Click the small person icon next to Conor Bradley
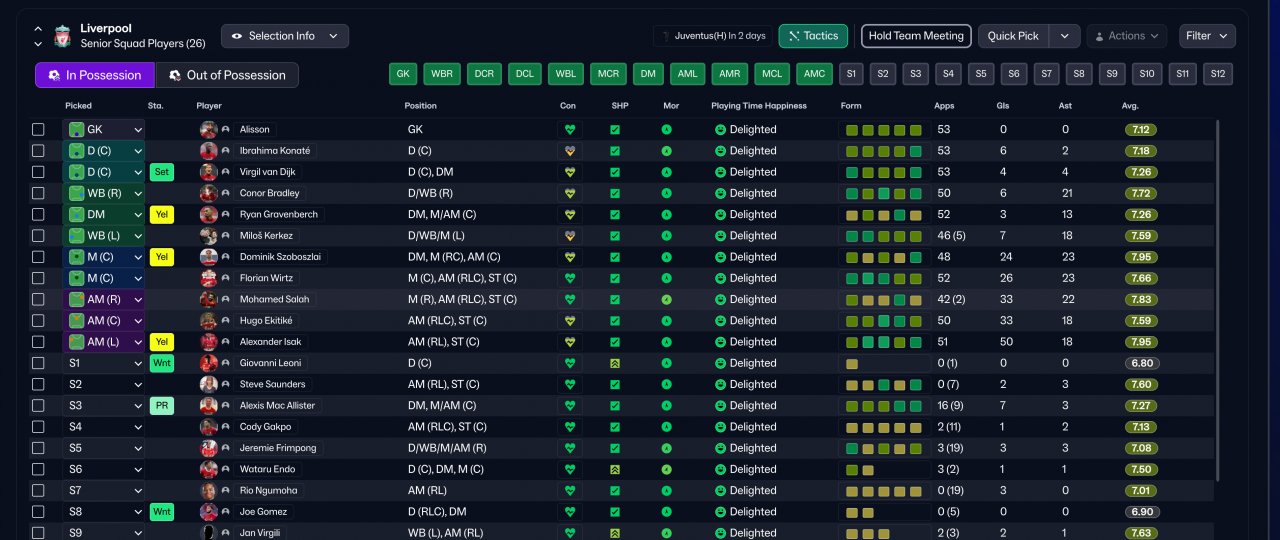 (226, 193)
